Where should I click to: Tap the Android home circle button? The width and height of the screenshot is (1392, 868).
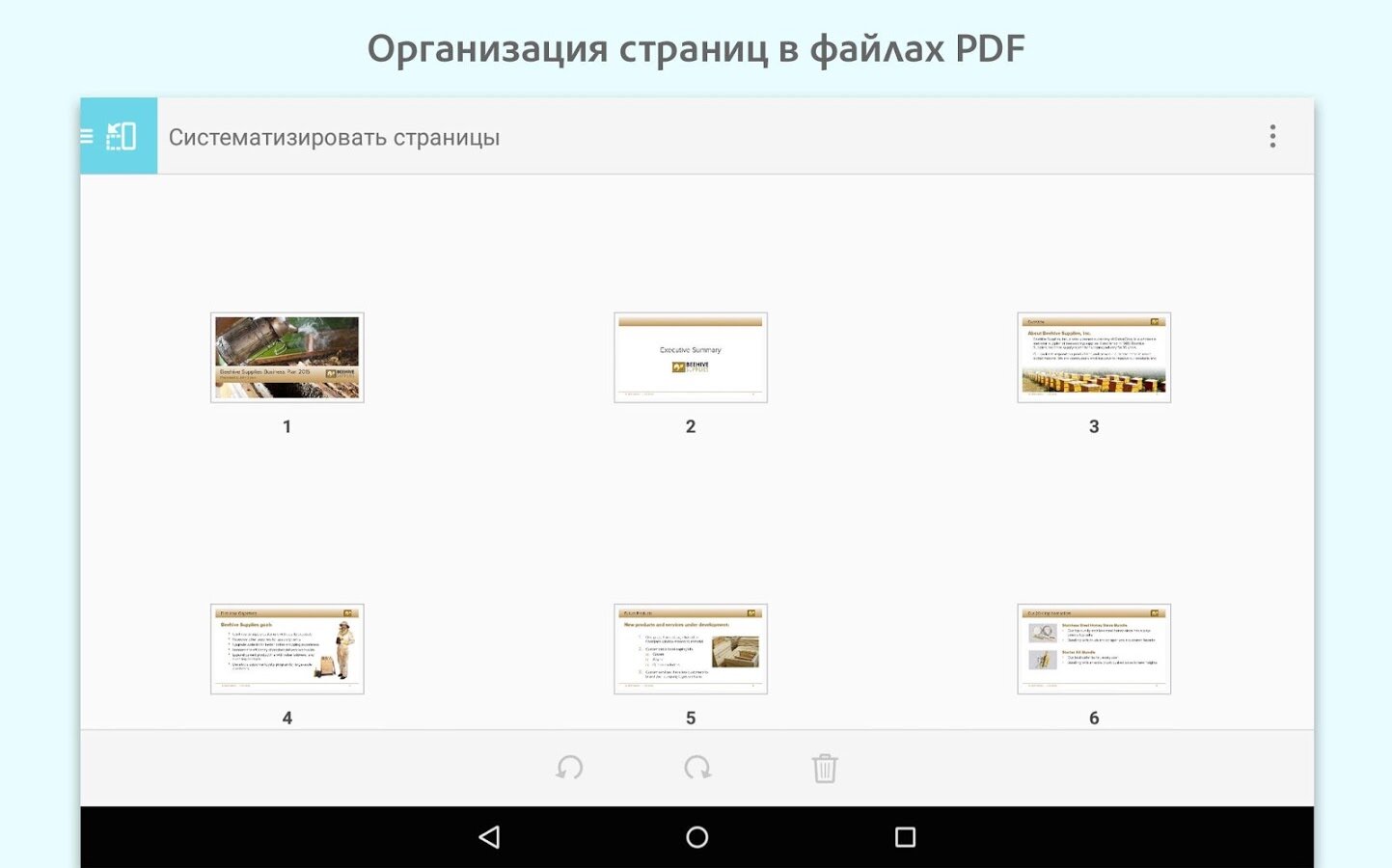pyautogui.click(x=696, y=837)
